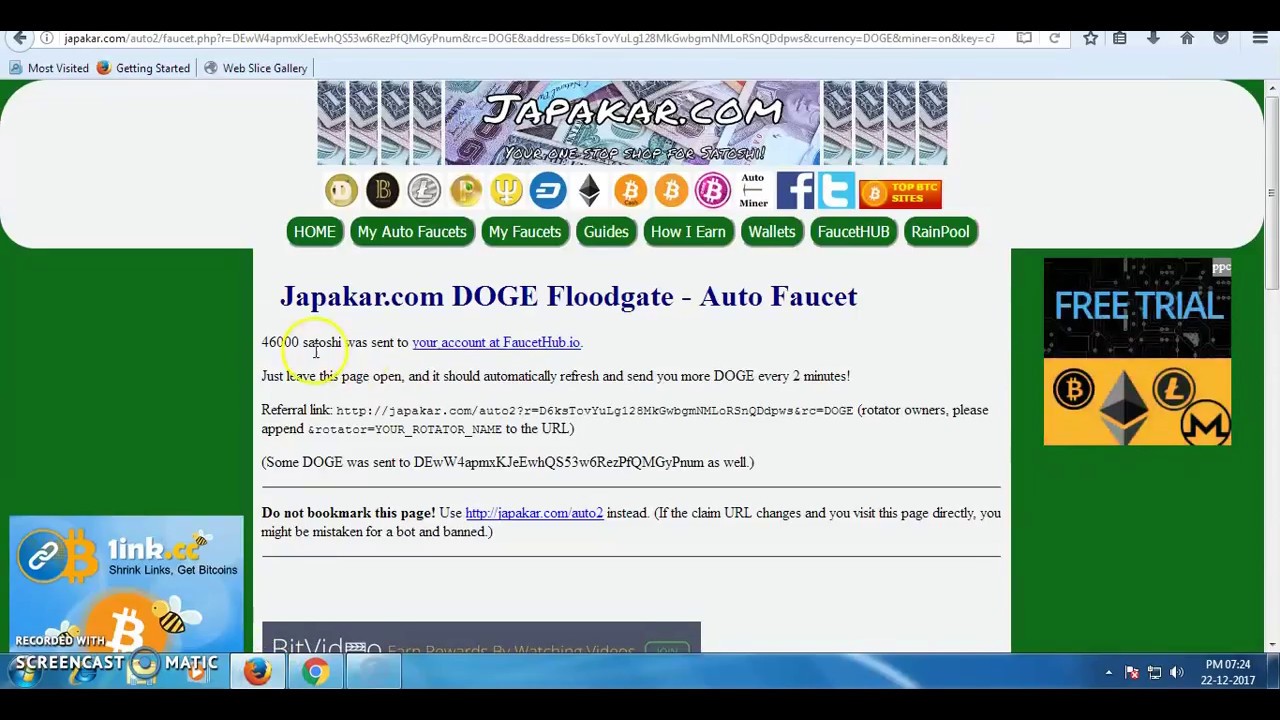1280x720 pixels.
Task: Open the network status tray icon
Action: click(1155, 673)
